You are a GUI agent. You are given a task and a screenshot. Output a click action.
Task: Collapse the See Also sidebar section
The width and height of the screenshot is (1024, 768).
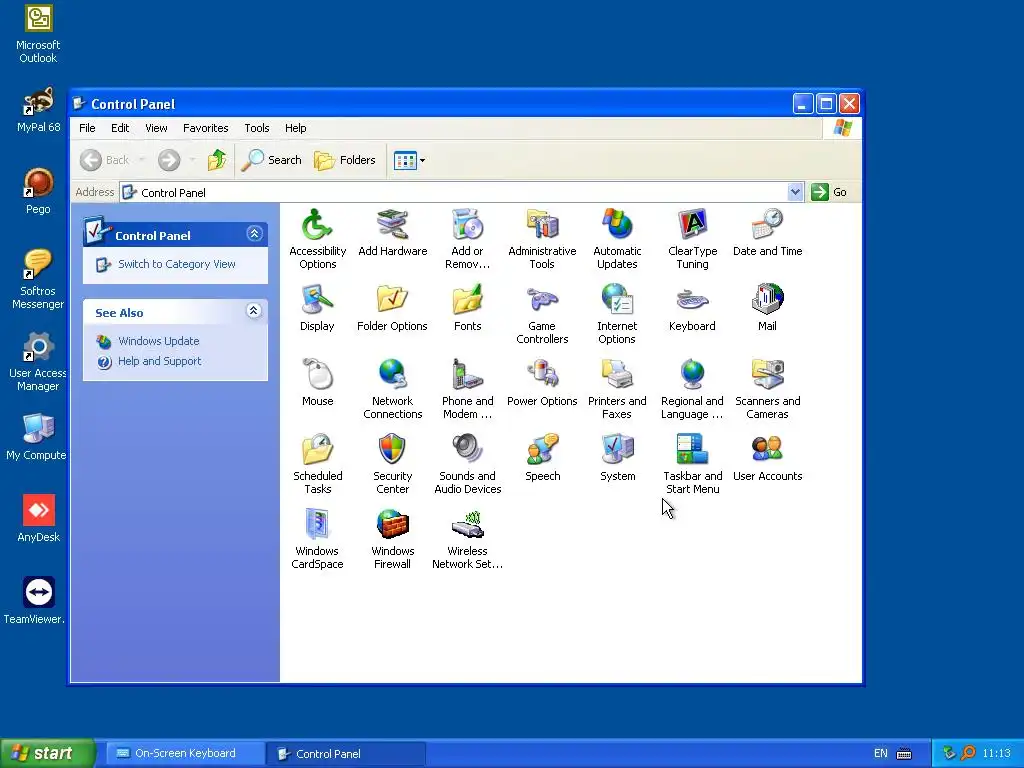click(x=254, y=311)
